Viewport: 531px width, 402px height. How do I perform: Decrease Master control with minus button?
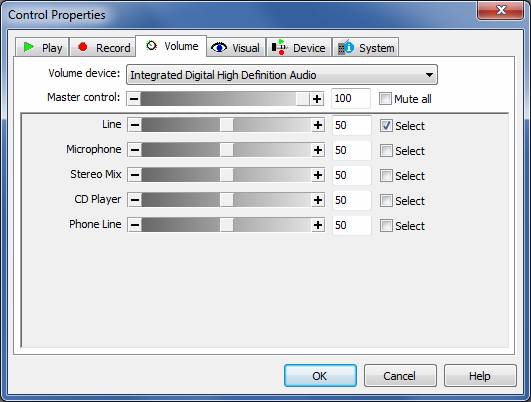pos(134,99)
